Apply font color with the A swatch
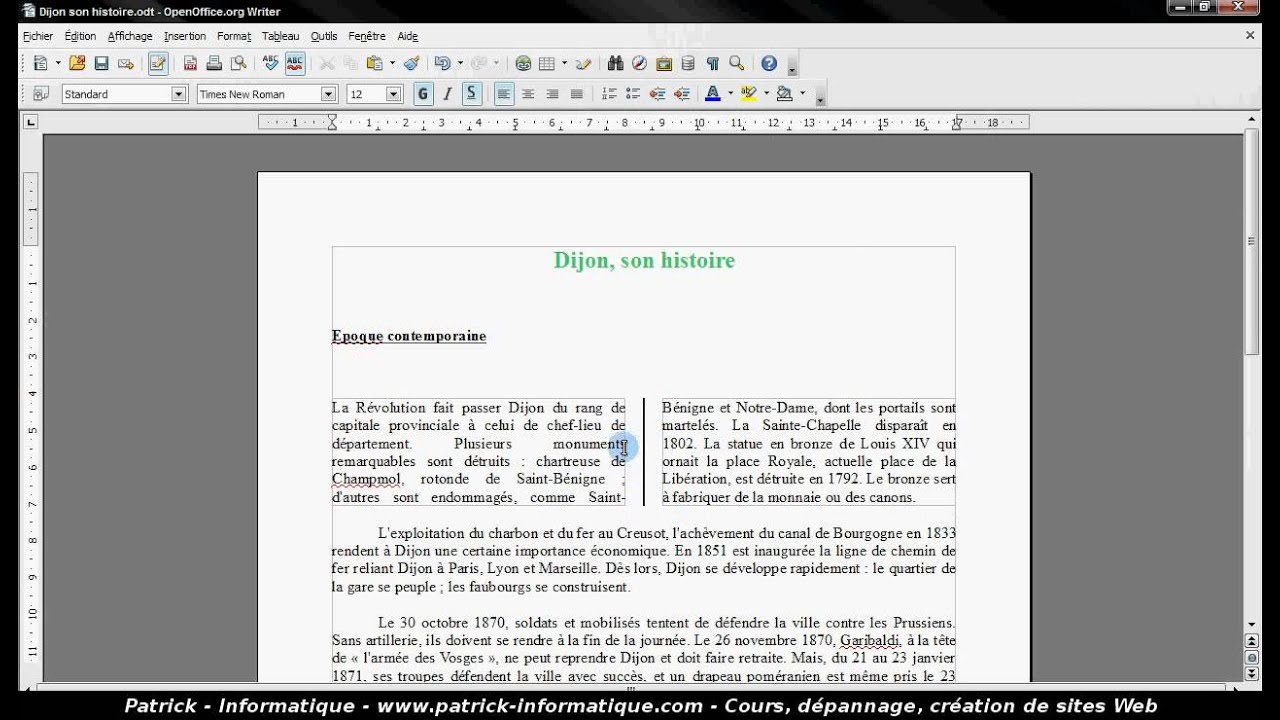This screenshot has height=720, width=1280. pyautogui.click(x=712, y=94)
